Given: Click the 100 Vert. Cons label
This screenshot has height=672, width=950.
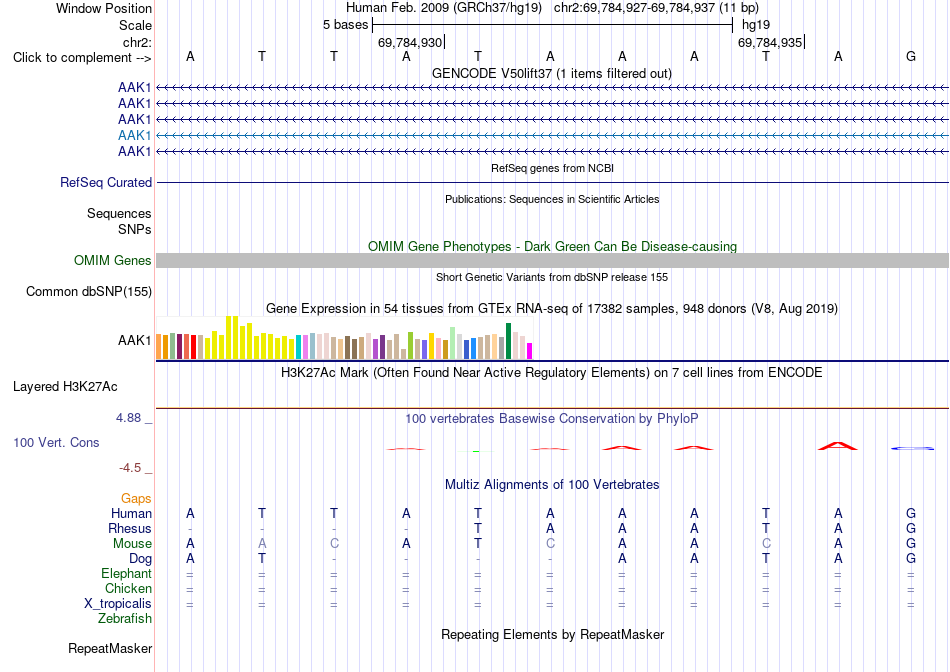Looking at the screenshot, I should (56, 442).
